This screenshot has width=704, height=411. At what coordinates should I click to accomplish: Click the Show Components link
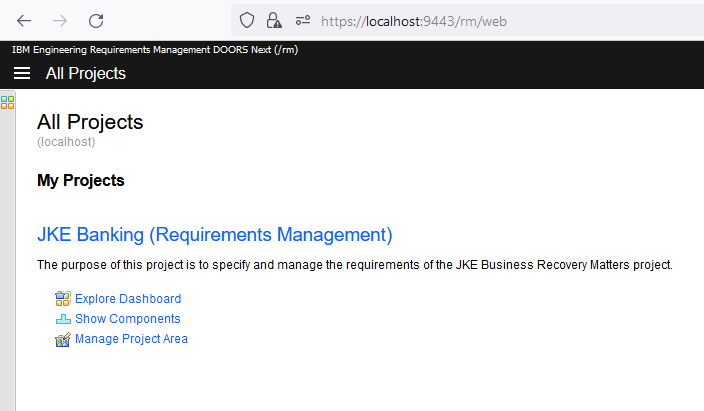click(x=128, y=318)
